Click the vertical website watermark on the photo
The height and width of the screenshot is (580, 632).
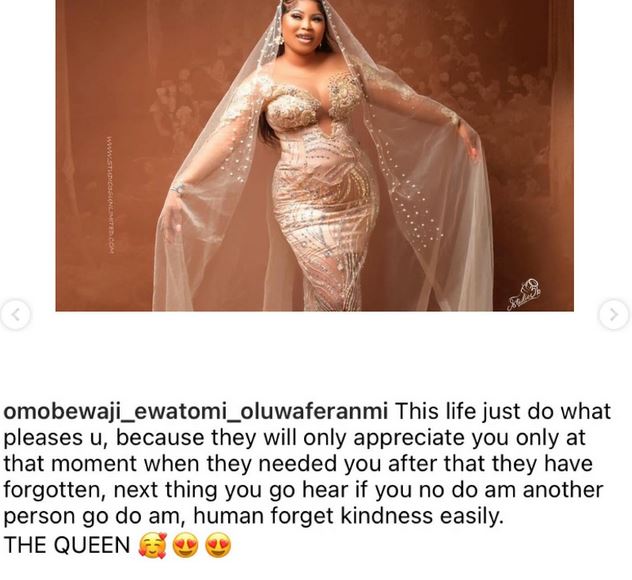[x=111, y=195]
